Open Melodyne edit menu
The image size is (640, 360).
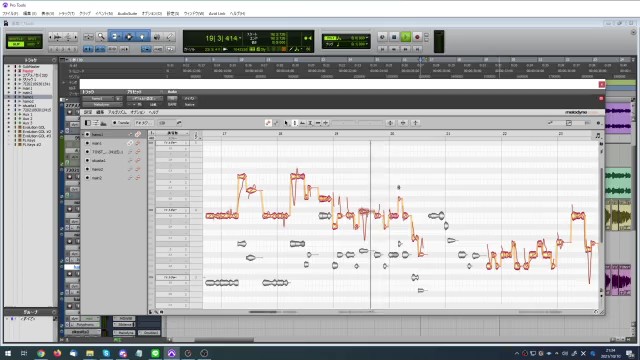[100, 112]
